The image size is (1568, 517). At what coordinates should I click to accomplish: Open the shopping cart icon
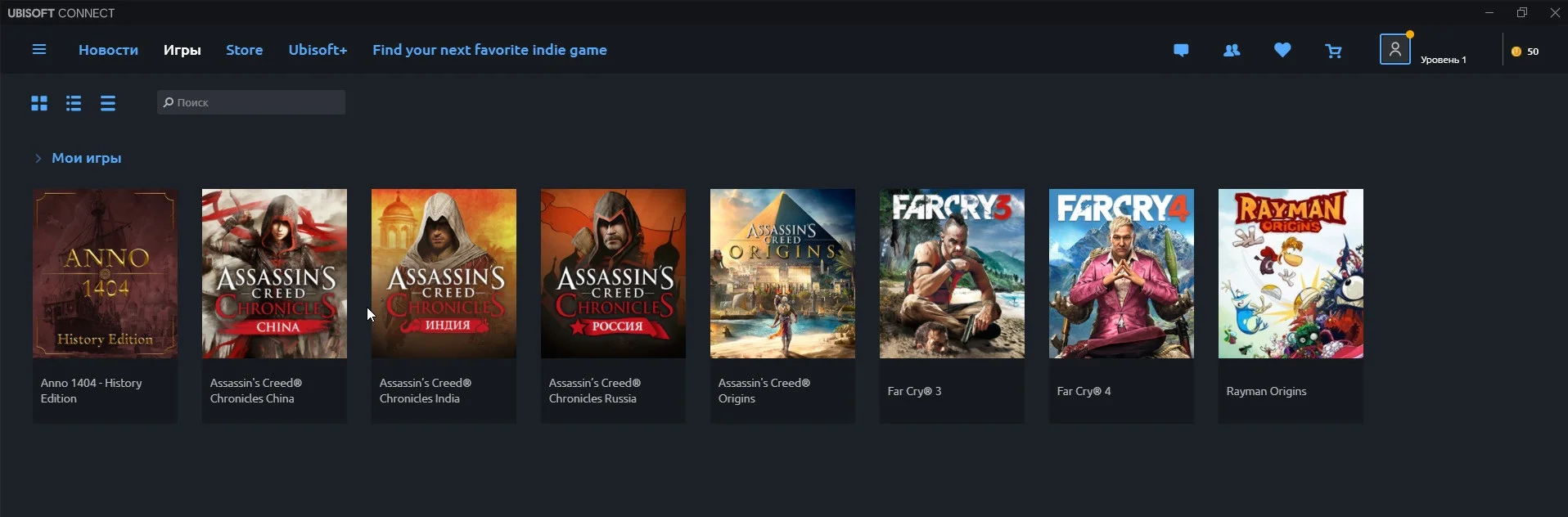click(x=1334, y=51)
